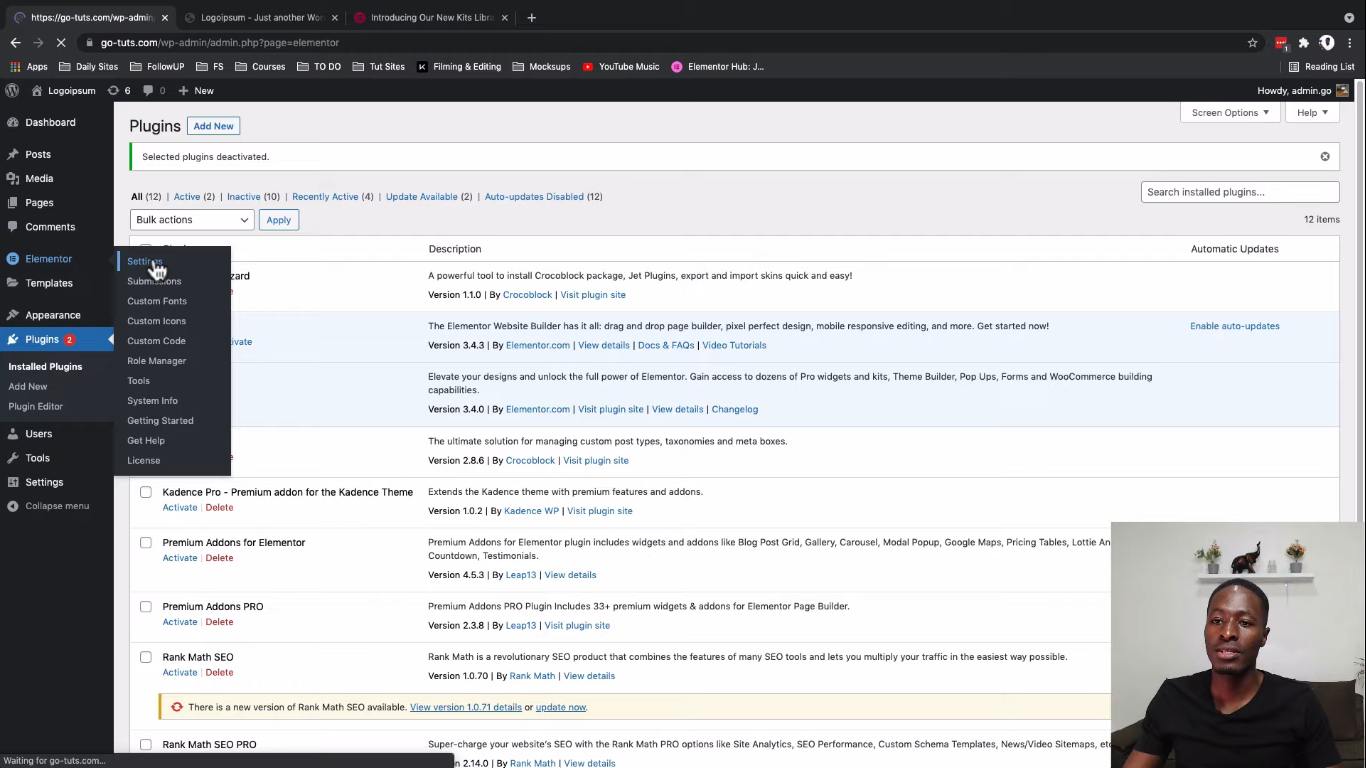Click the Logoipsum site name in the admin bar

(x=64, y=90)
